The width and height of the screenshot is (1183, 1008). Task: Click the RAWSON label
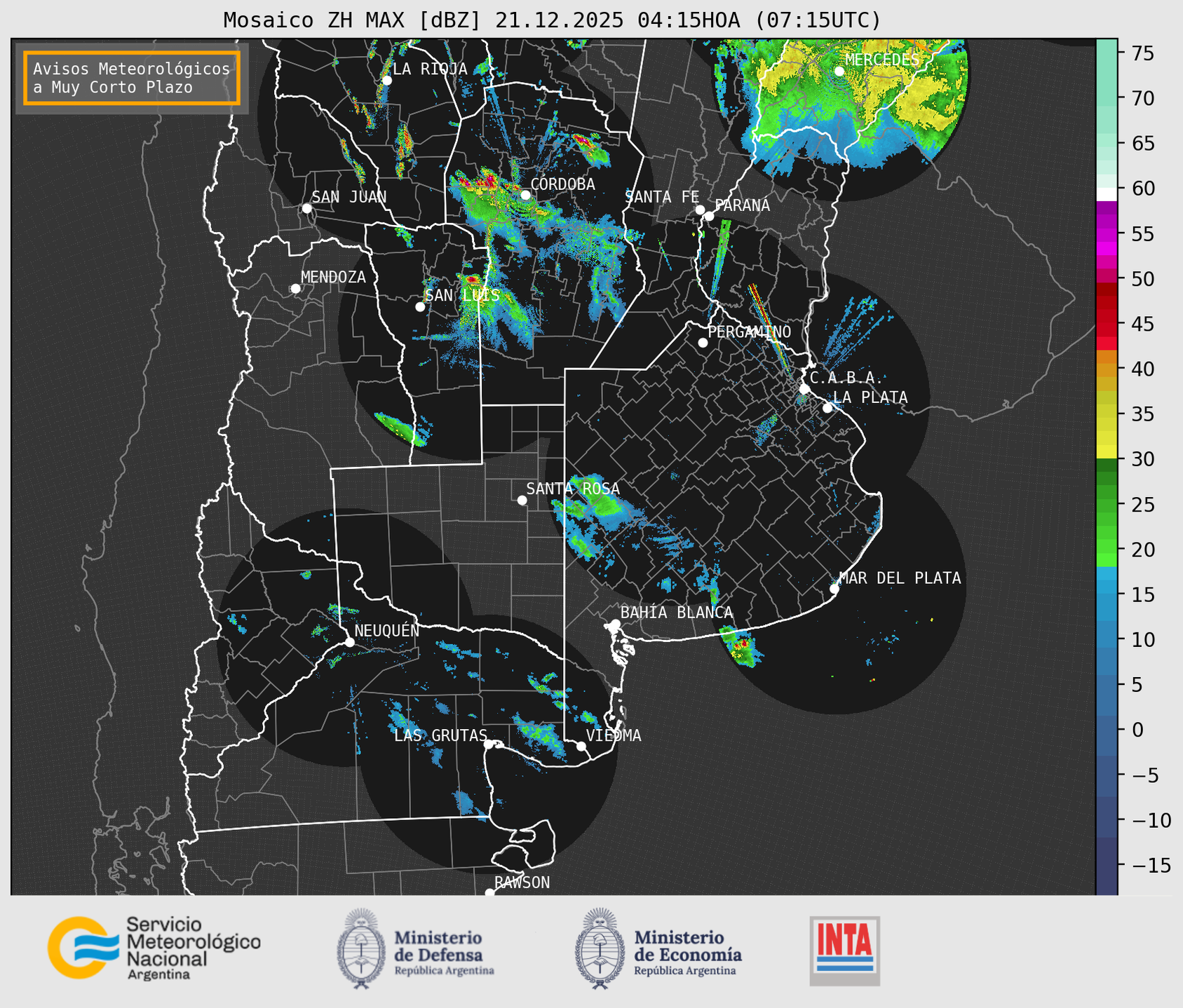tap(522, 883)
